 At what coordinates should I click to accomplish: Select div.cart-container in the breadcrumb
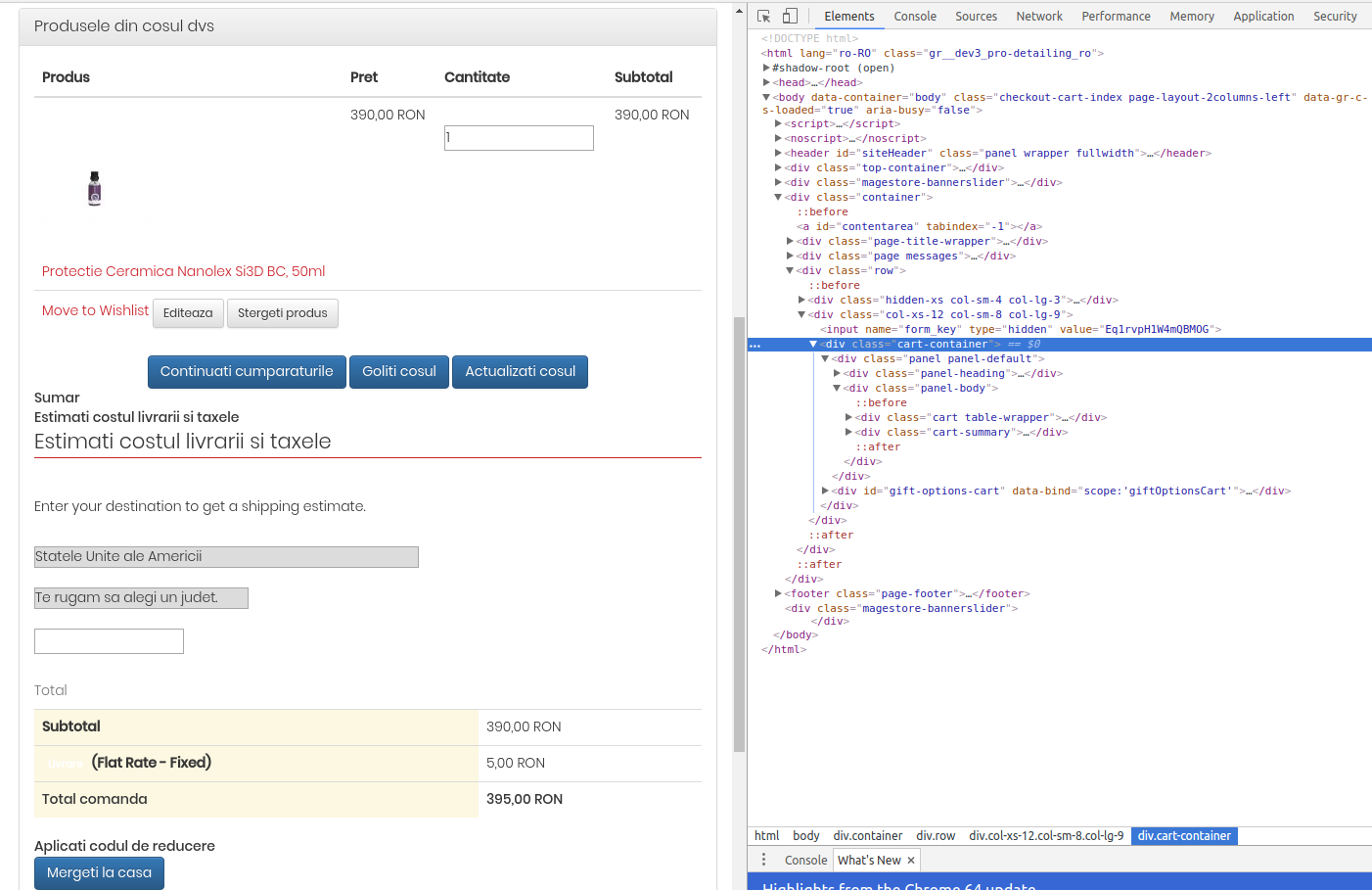coord(1184,836)
